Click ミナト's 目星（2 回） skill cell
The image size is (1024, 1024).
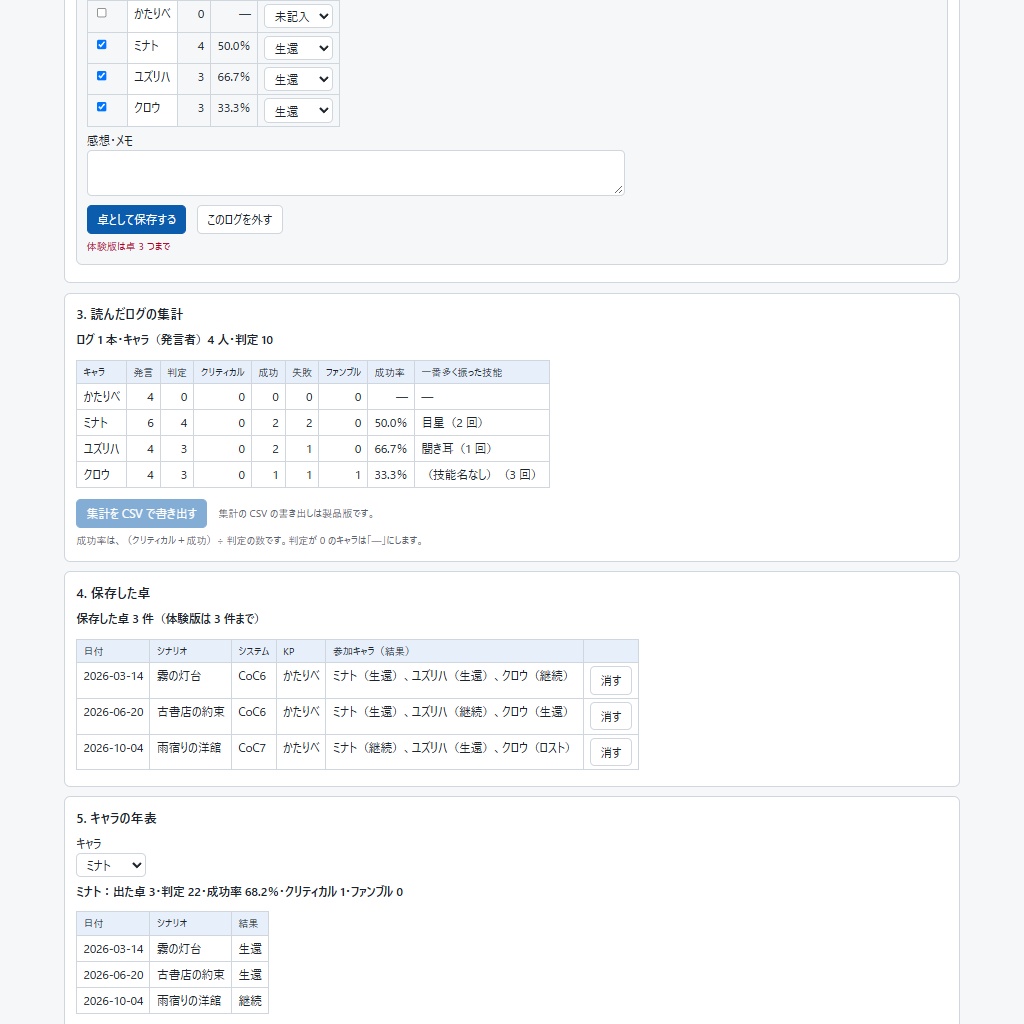pos(482,423)
